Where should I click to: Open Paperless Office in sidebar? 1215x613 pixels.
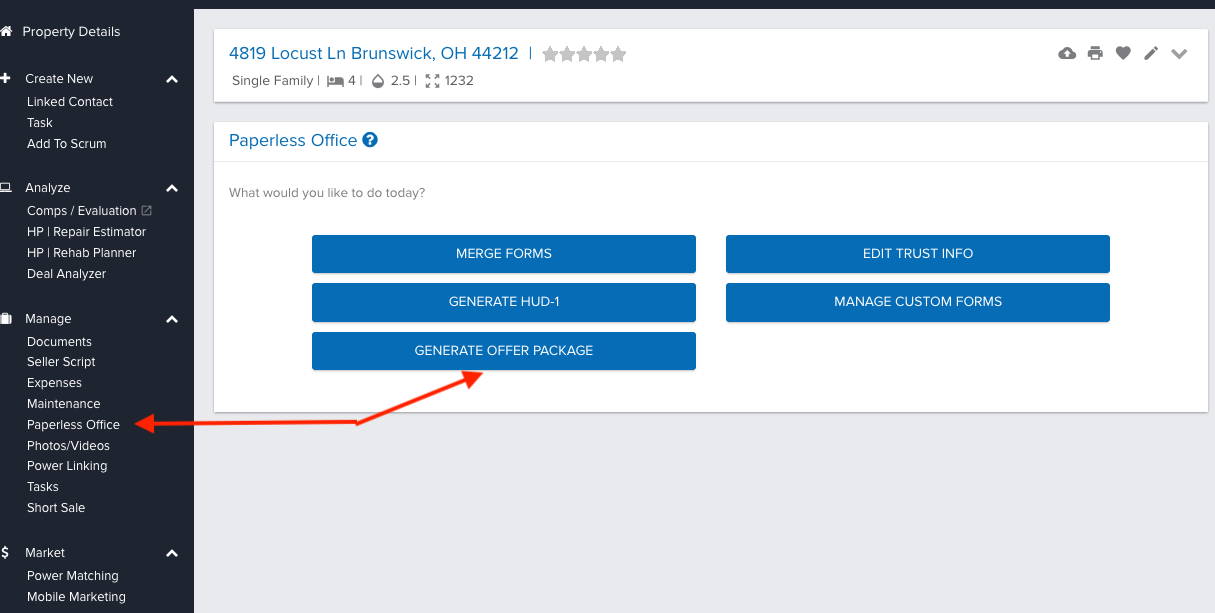click(x=73, y=425)
